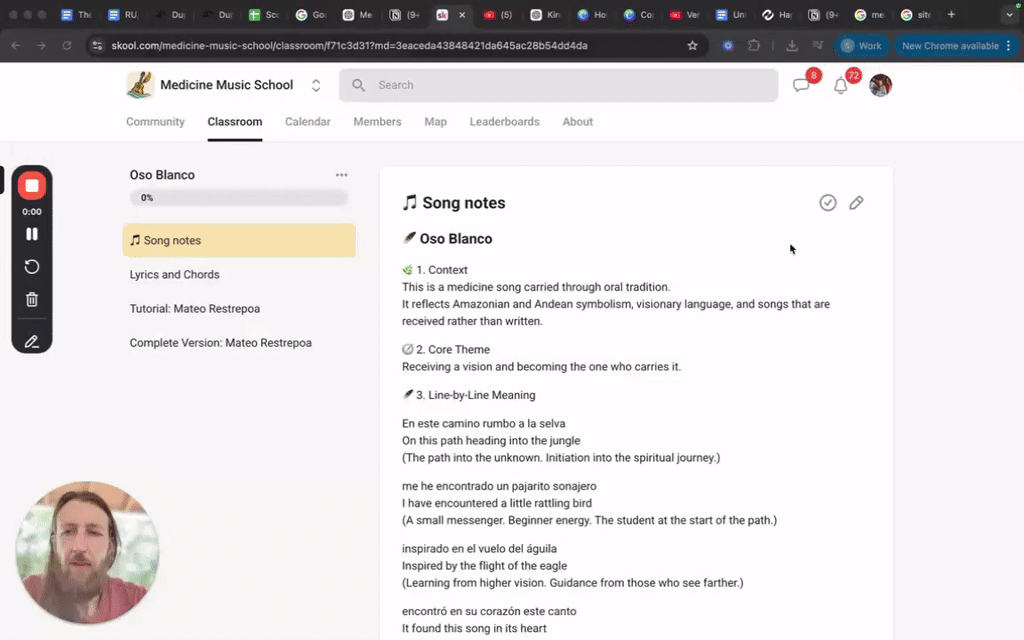Viewport: 1024px width, 640px height.
Task: Check the Oso Blanco 0% progress bar
Action: [238, 197]
